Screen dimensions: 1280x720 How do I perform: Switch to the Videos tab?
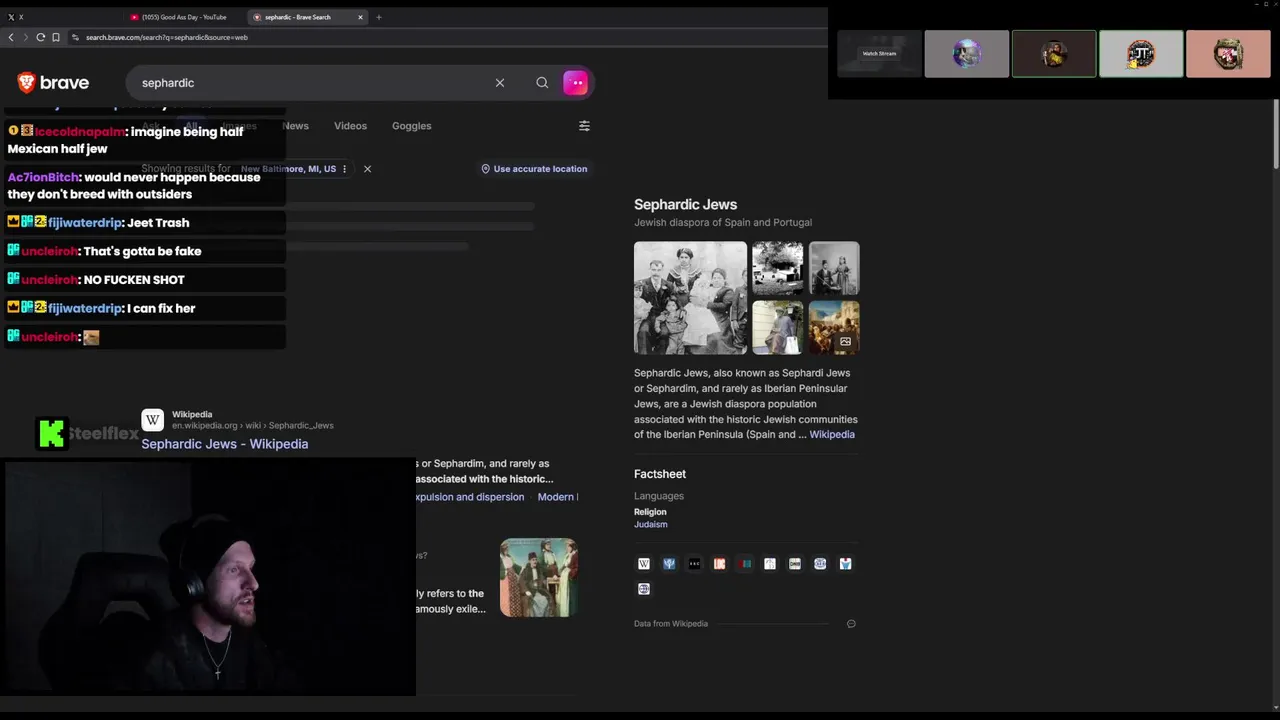coord(350,126)
